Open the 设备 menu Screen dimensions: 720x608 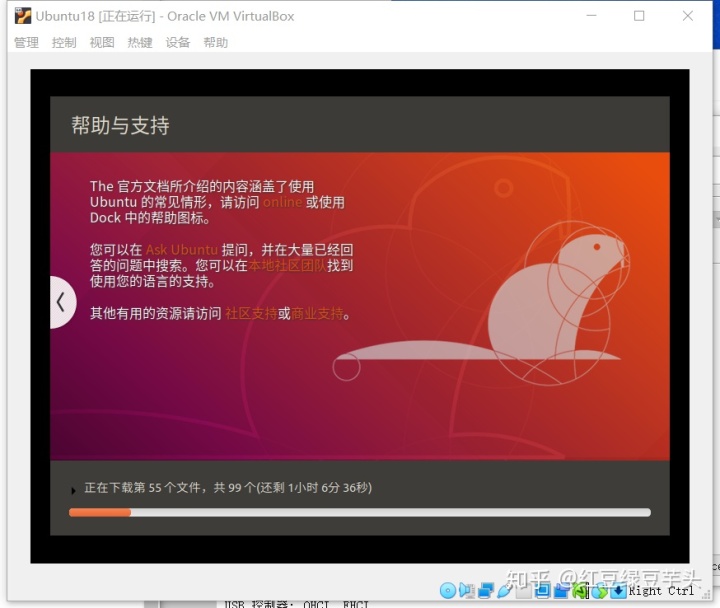[x=178, y=43]
